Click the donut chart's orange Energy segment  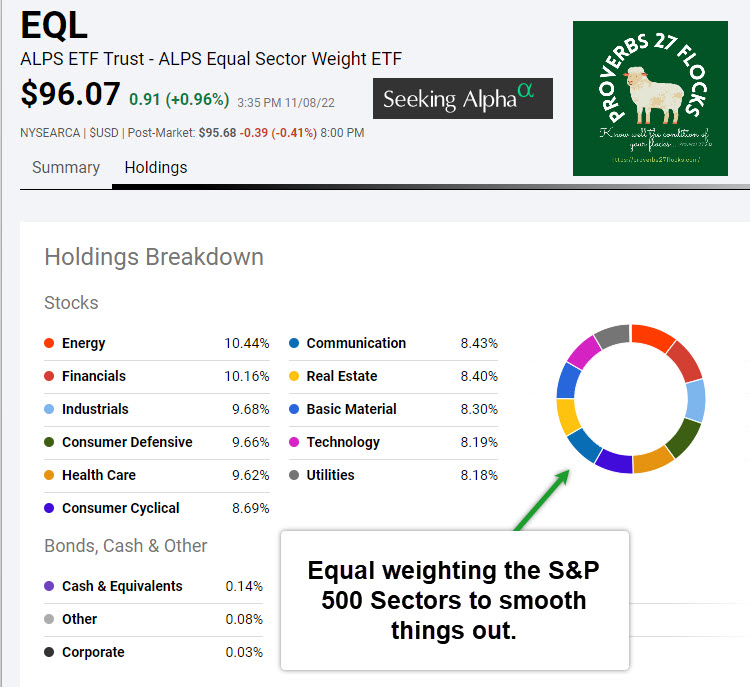[x=653, y=337]
